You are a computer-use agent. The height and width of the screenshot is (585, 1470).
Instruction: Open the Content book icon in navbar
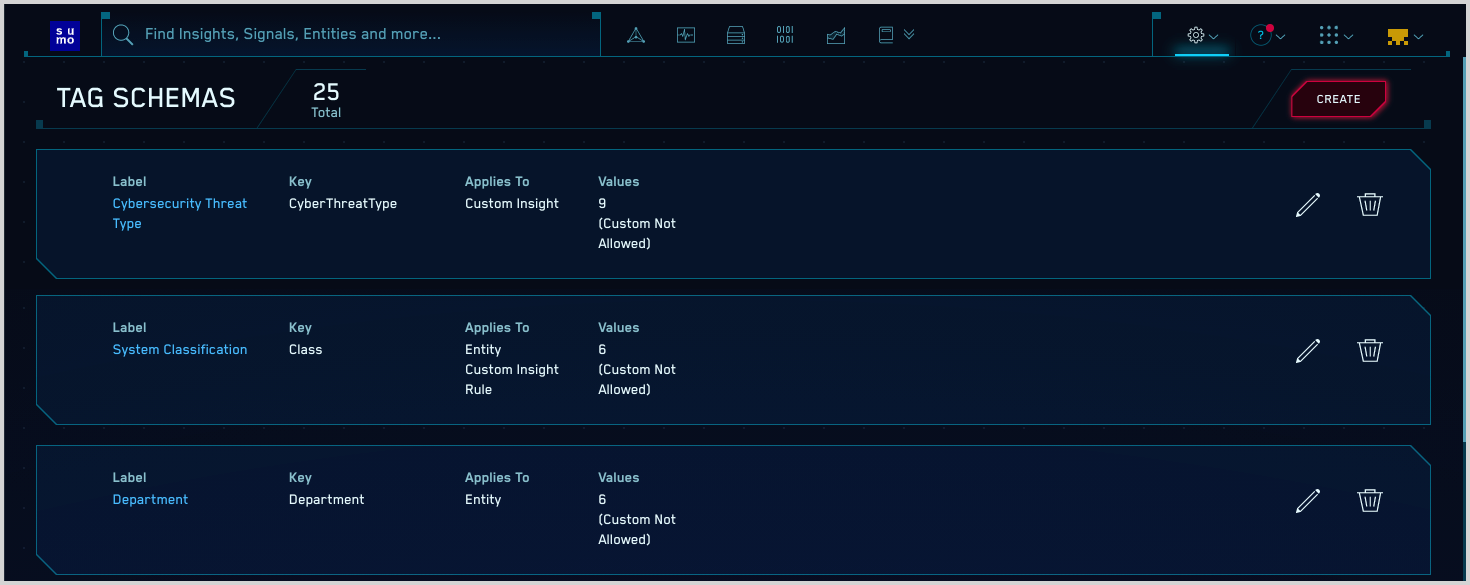tap(885, 35)
